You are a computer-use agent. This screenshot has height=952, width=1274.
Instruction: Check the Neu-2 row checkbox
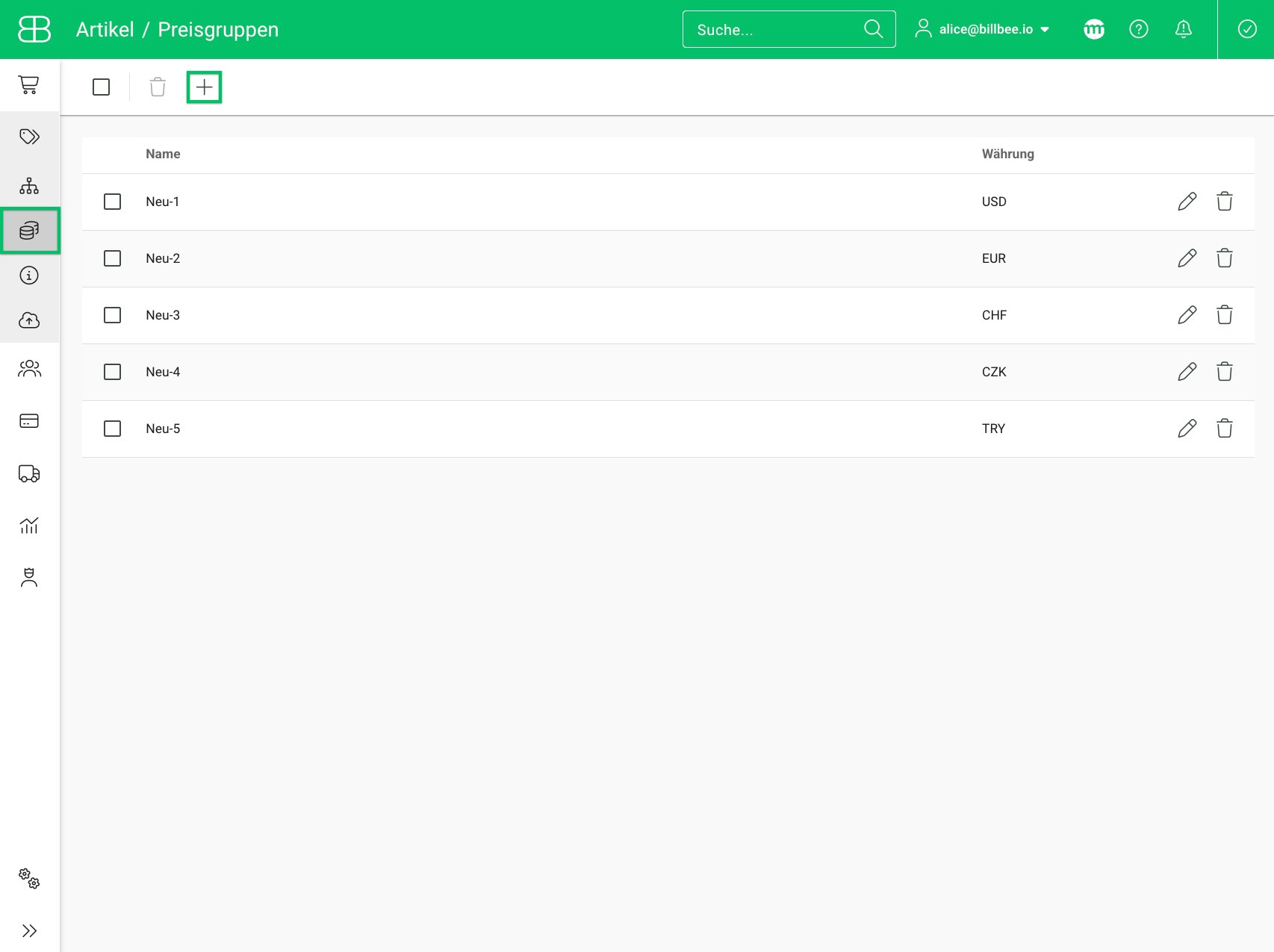tap(113, 258)
